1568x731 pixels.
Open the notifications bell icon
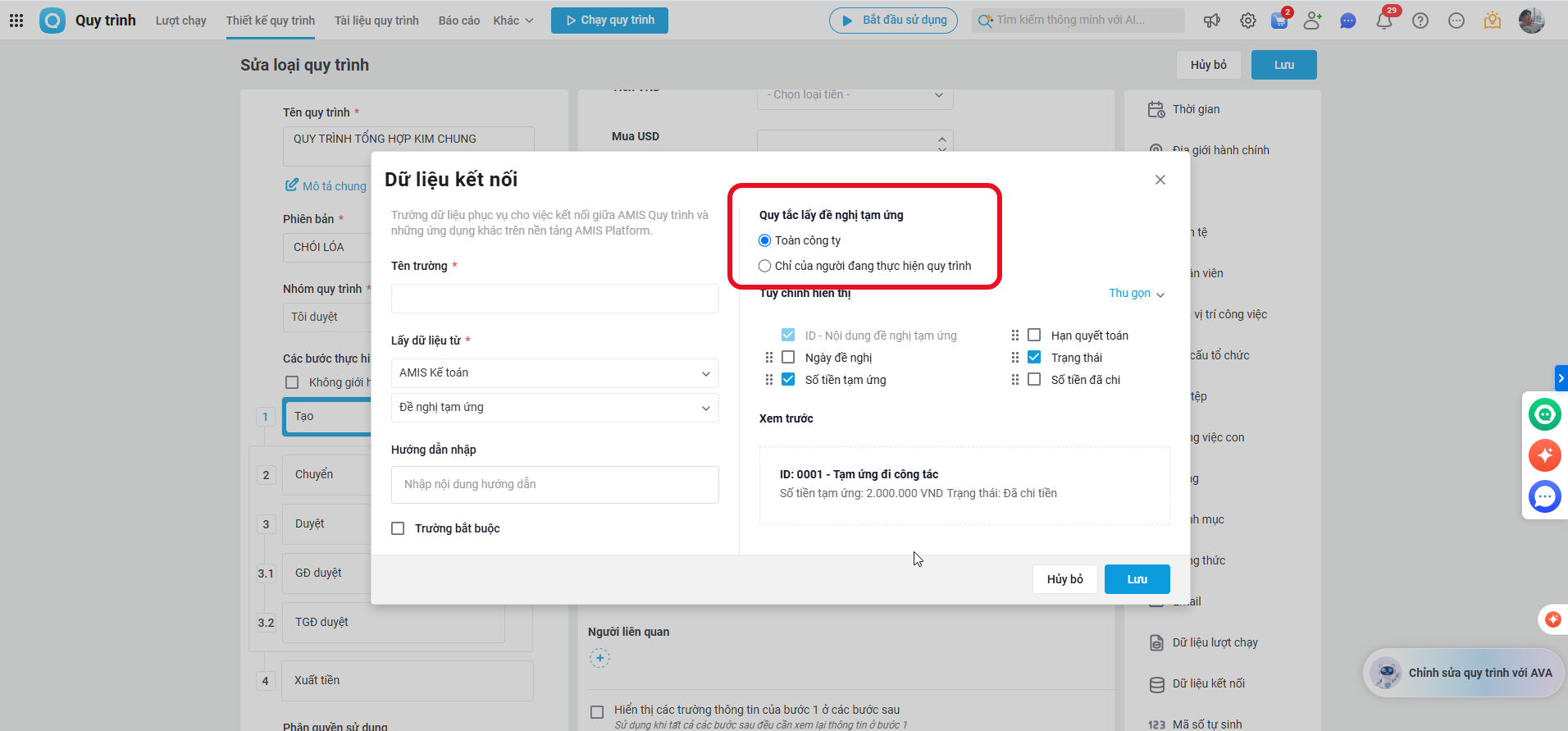click(1384, 21)
